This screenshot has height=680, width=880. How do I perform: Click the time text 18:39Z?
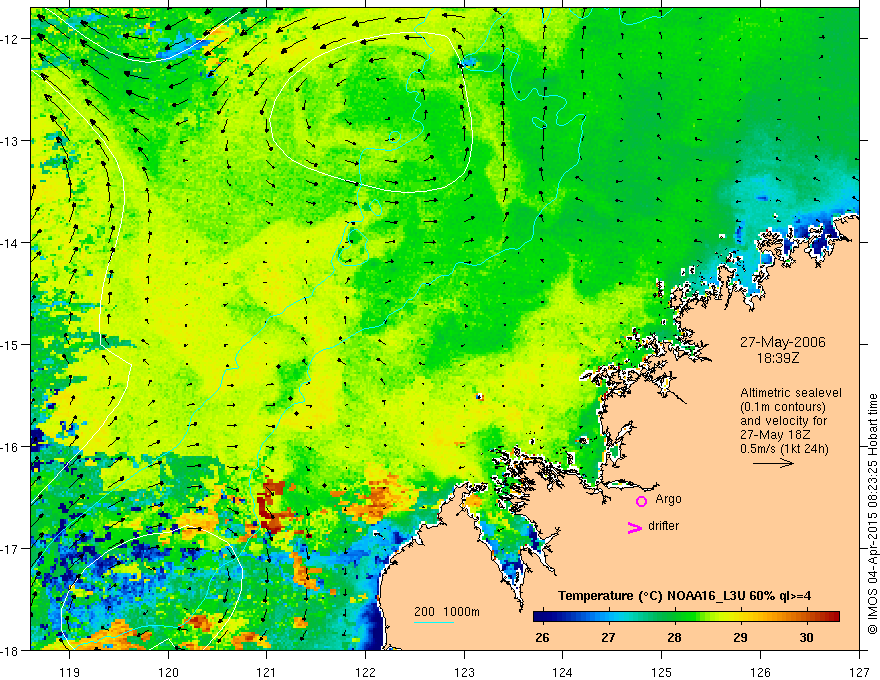(778, 357)
